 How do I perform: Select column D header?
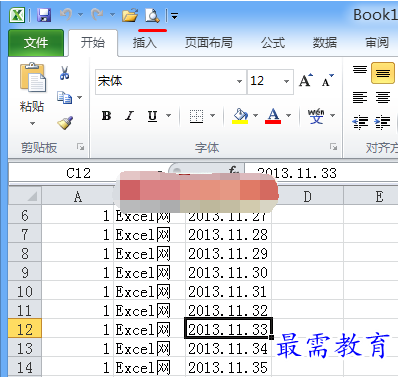pos(307,196)
